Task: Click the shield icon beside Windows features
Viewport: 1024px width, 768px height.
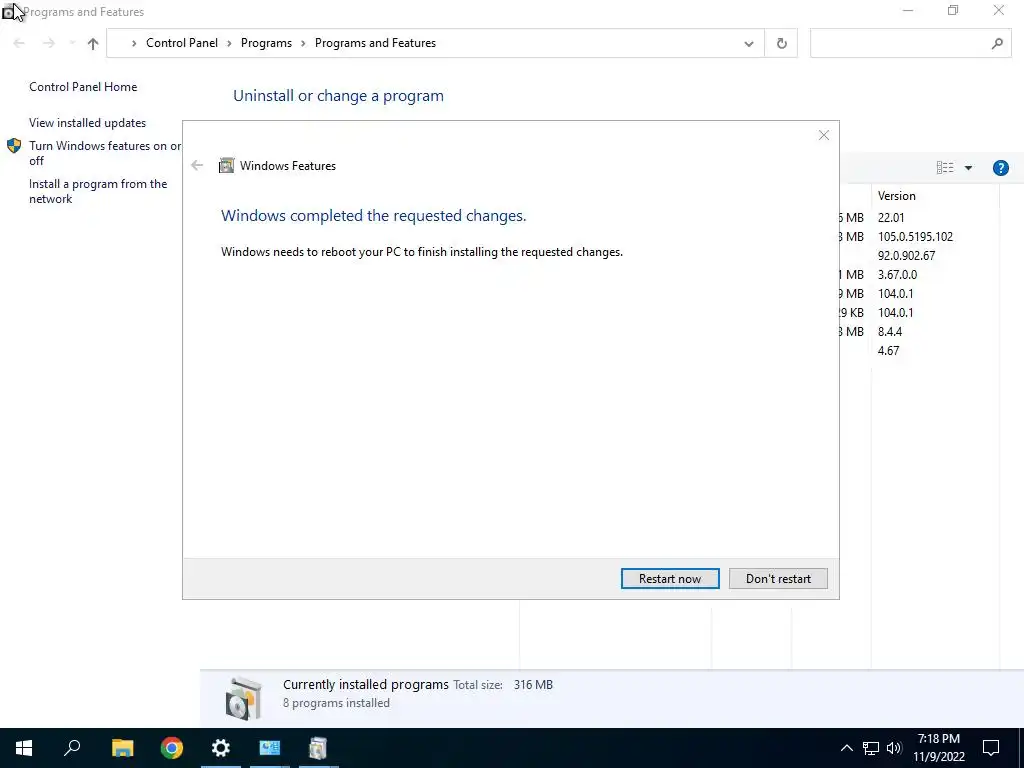Action: click(14, 146)
